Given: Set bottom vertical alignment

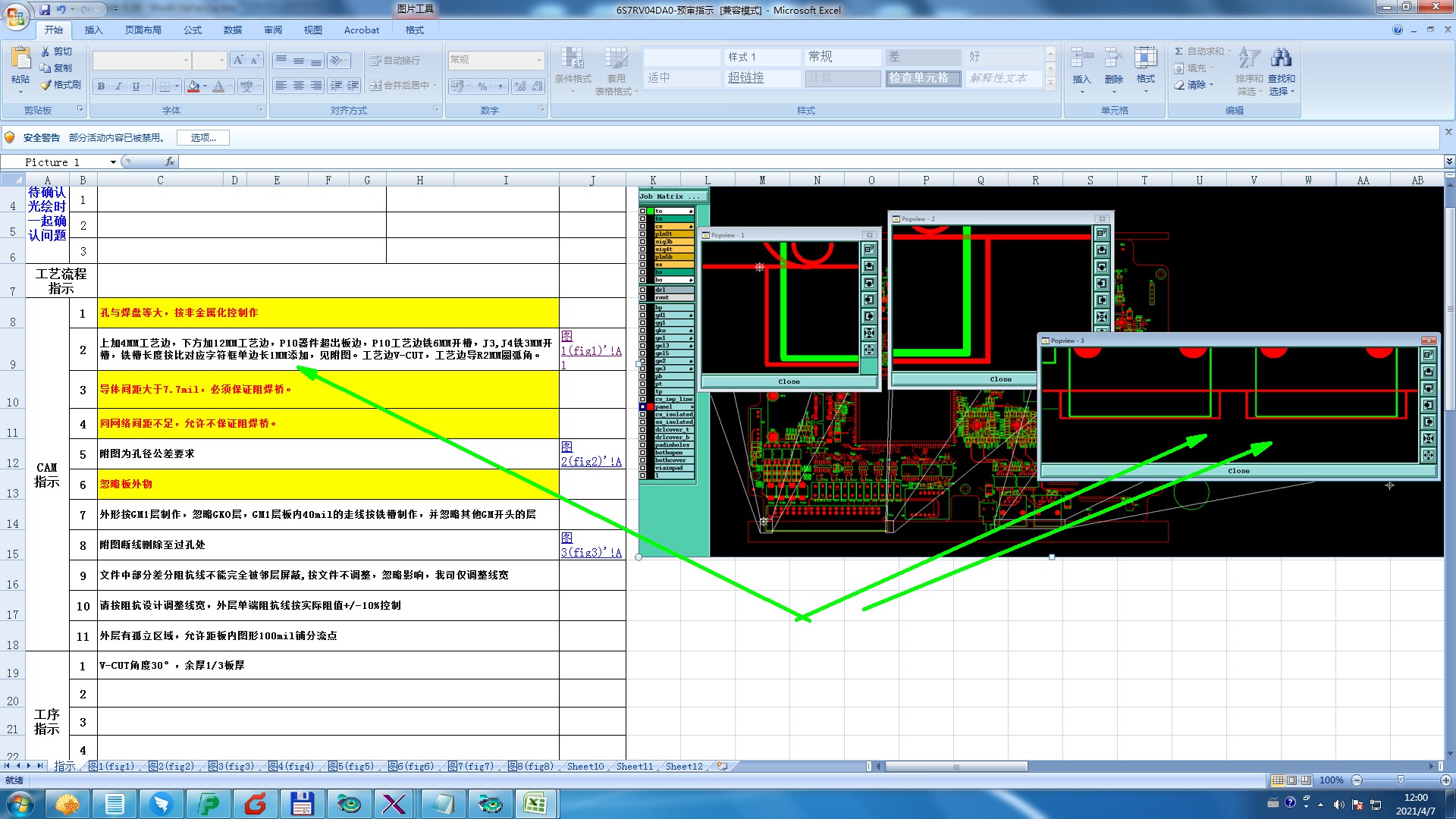Looking at the screenshot, I should [x=316, y=60].
